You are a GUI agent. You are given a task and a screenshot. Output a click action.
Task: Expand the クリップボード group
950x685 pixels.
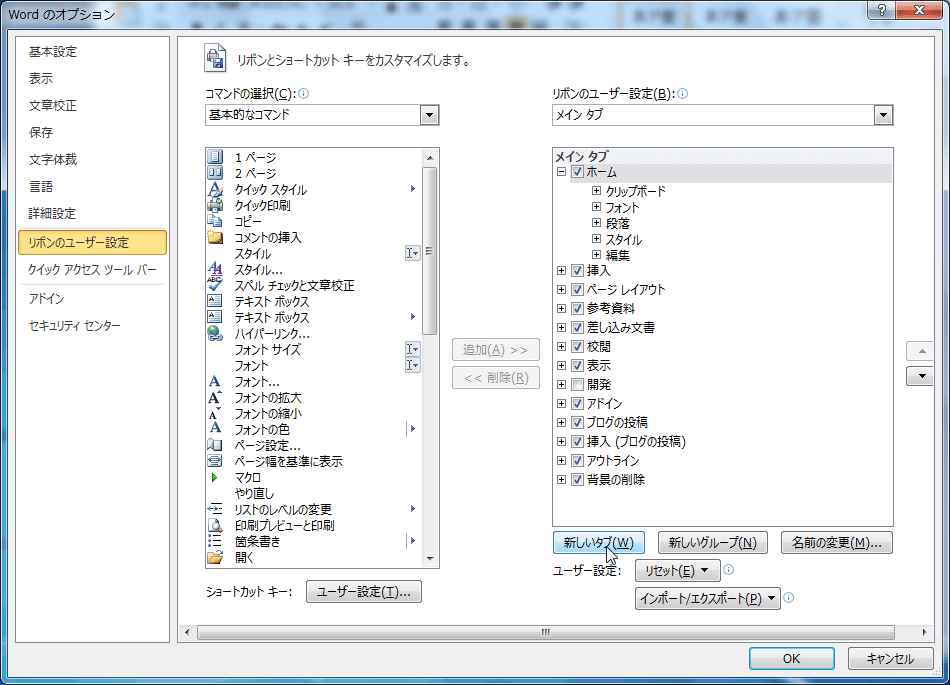coord(596,191)
